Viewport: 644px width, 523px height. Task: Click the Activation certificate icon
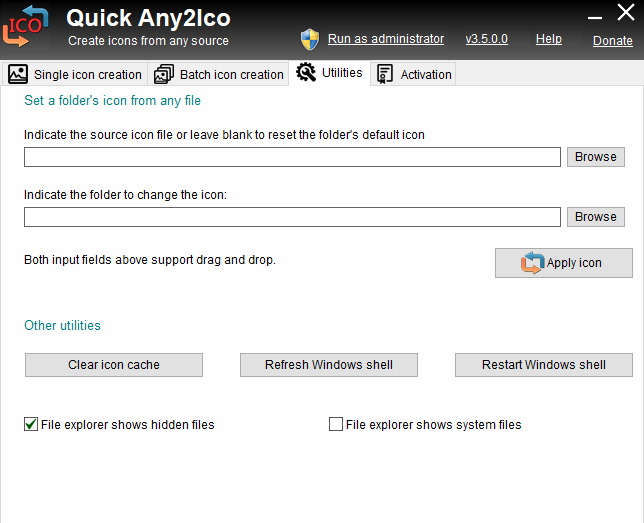[385, 74]
